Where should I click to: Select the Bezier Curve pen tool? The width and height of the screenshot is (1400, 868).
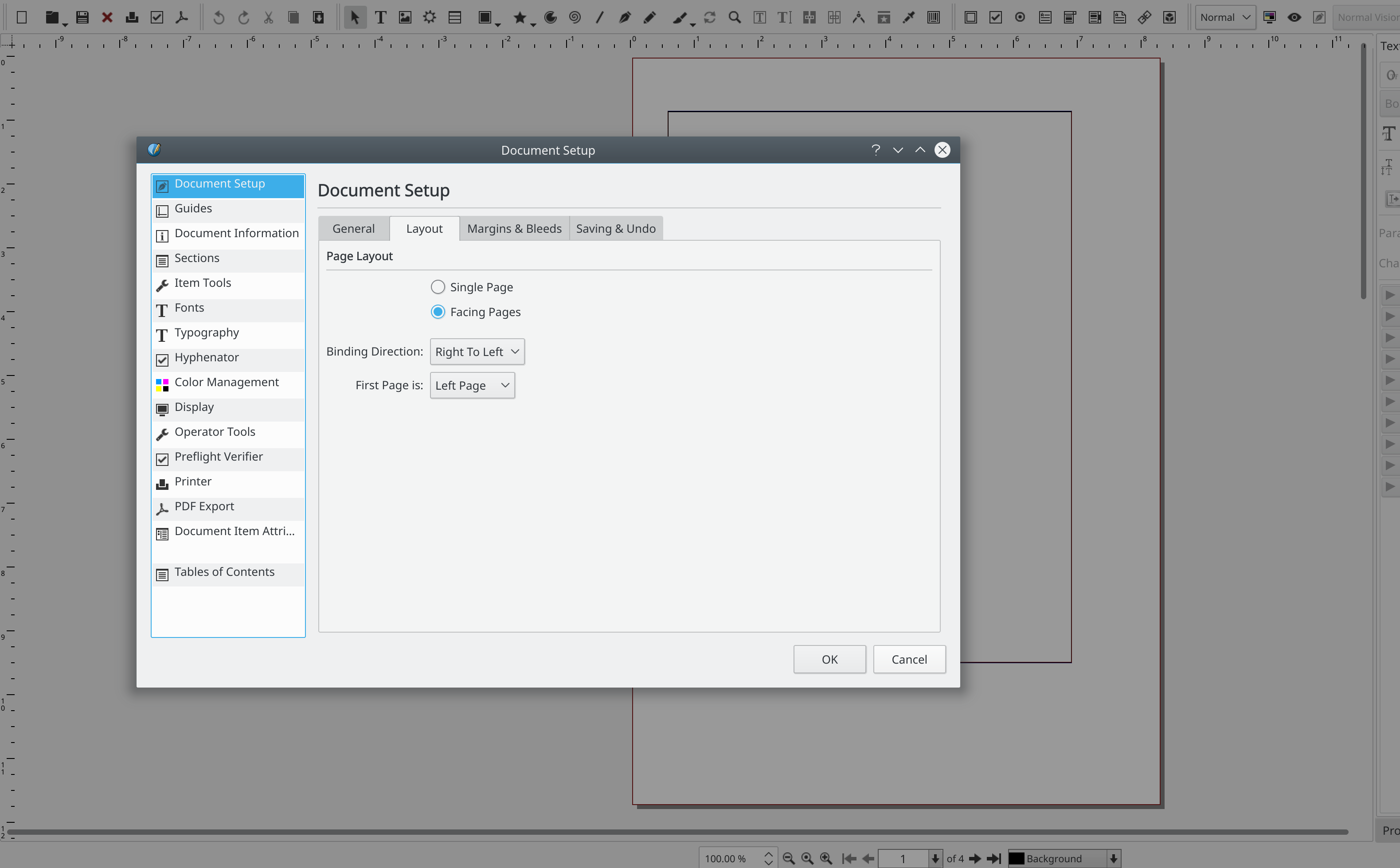click(x=625, y=17)
